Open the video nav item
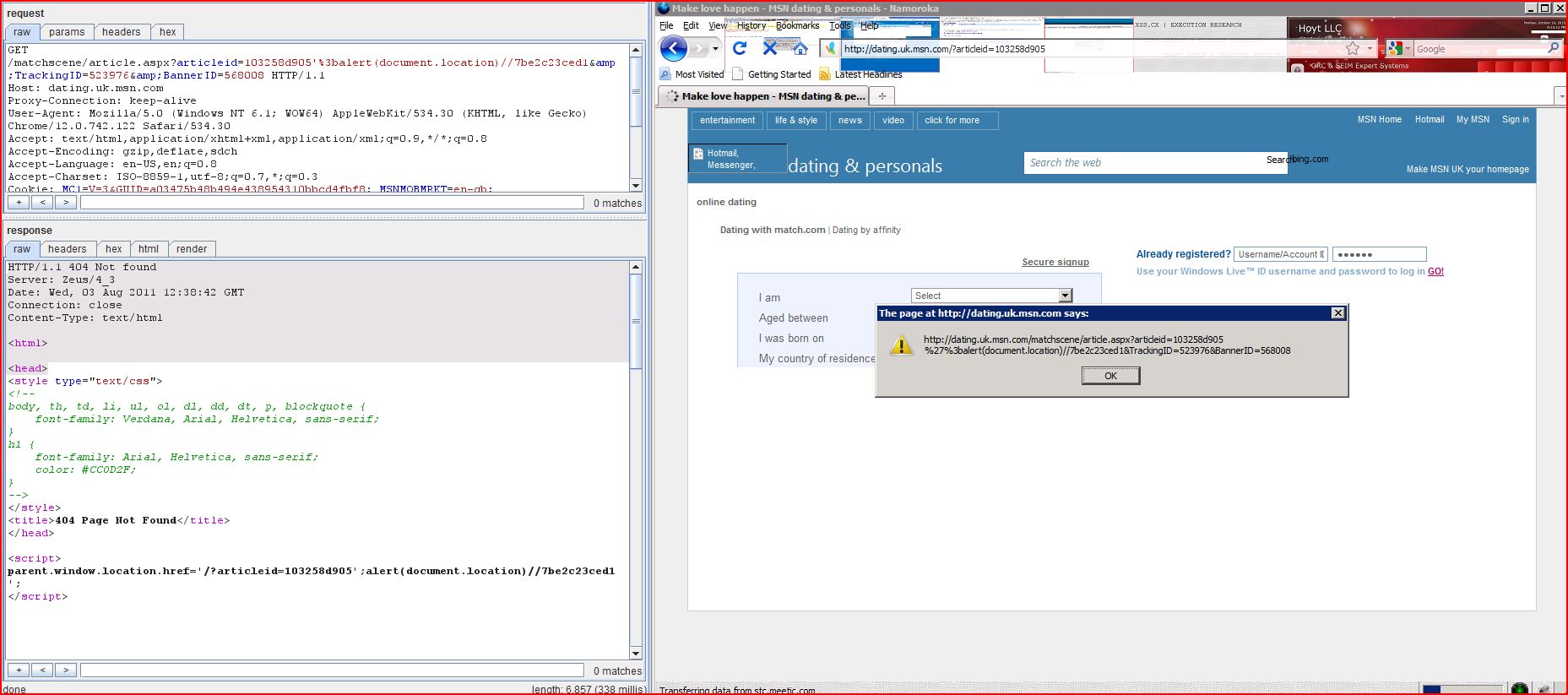 pyautogui.click(x=893, y=121)
